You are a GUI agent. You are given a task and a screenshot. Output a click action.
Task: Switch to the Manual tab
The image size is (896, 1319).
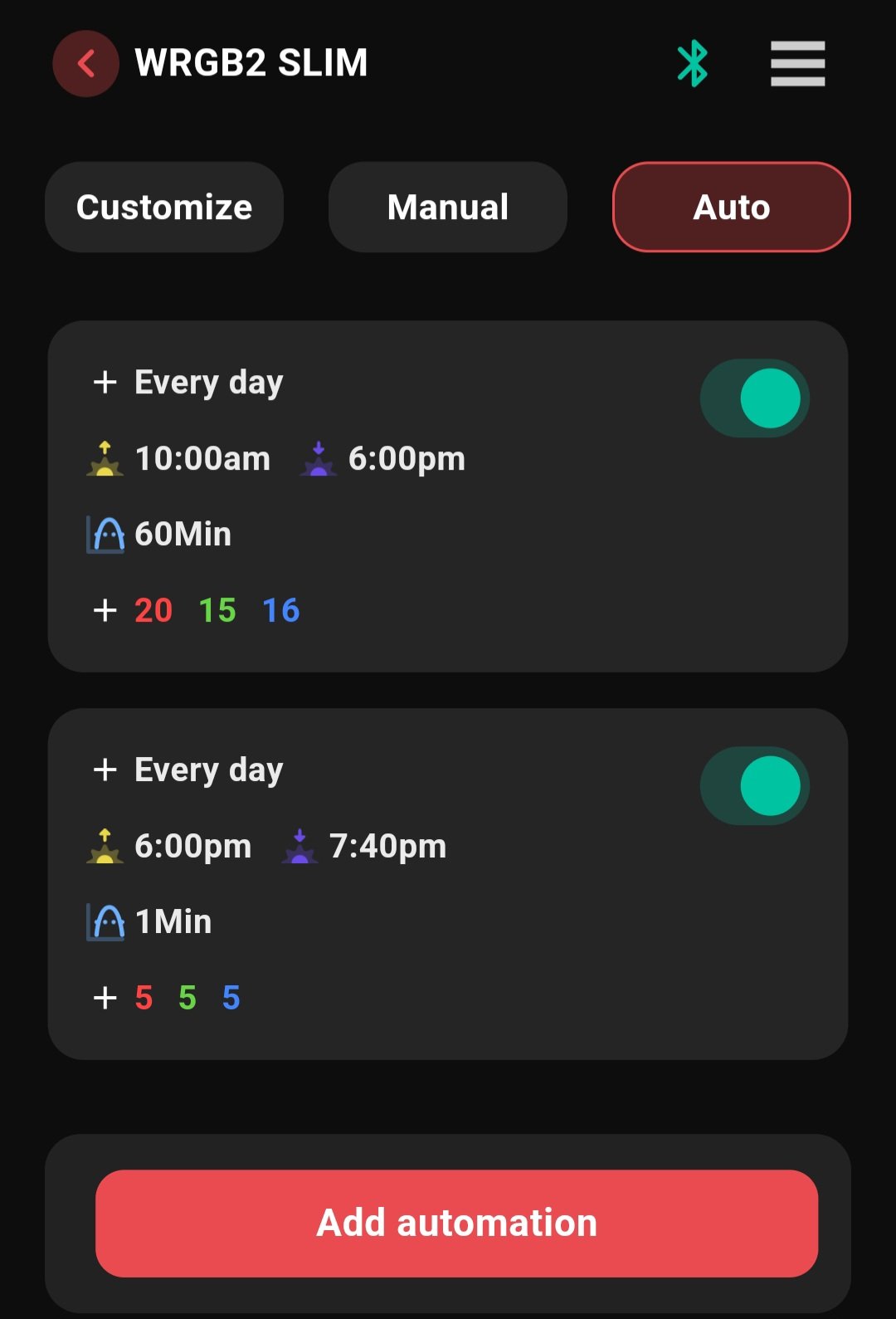coord(448,207)
